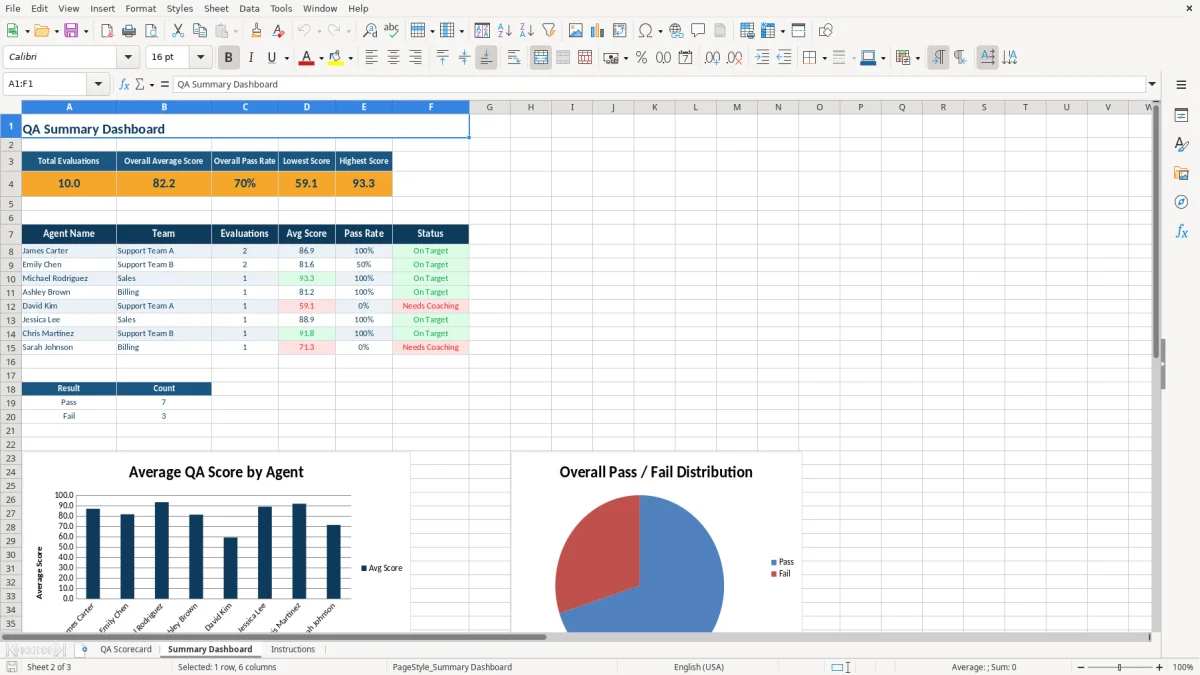
Task: Toggle Print Preview
Action: pyautogui.click(x=151, y=31)
